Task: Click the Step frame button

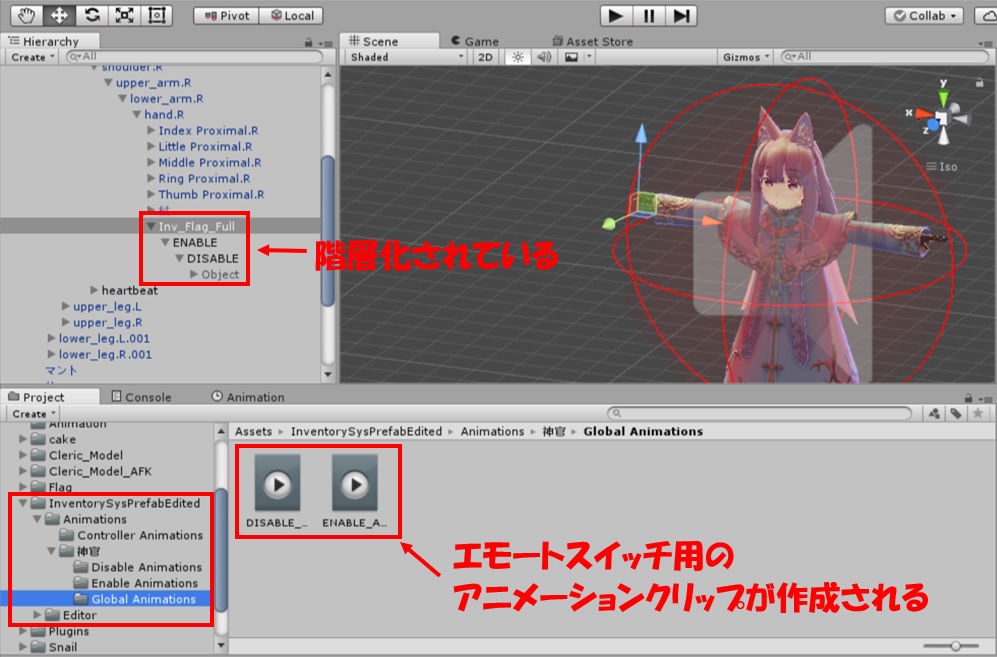Action: 682,15
